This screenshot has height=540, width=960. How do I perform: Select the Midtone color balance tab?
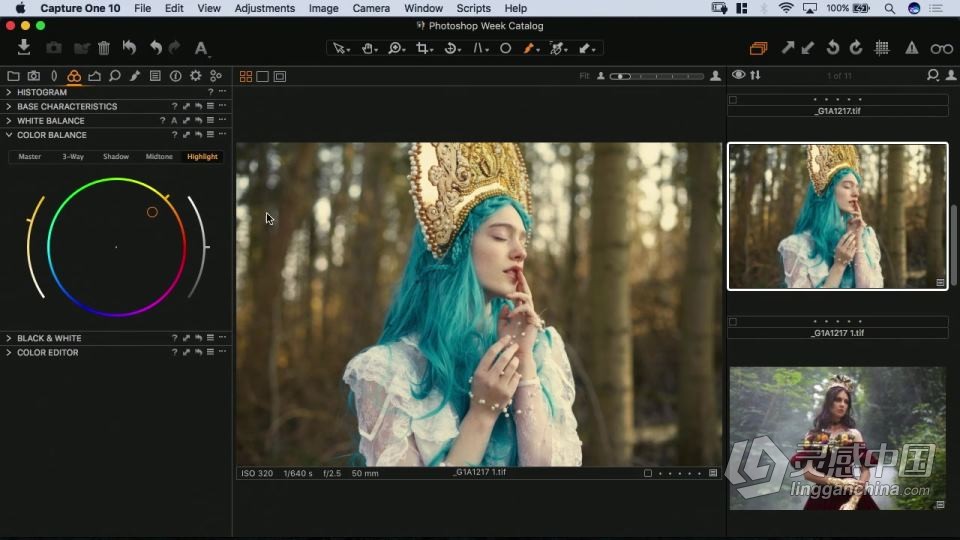(x=159, y=157)
